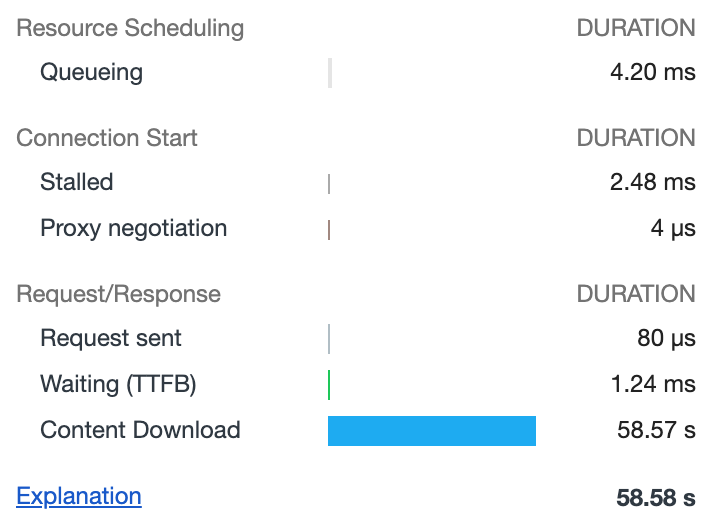The height and width of the screenshot is (526, 720).
Task: Click the bold 58.58 s total time
Action: [x=656, y=497]
